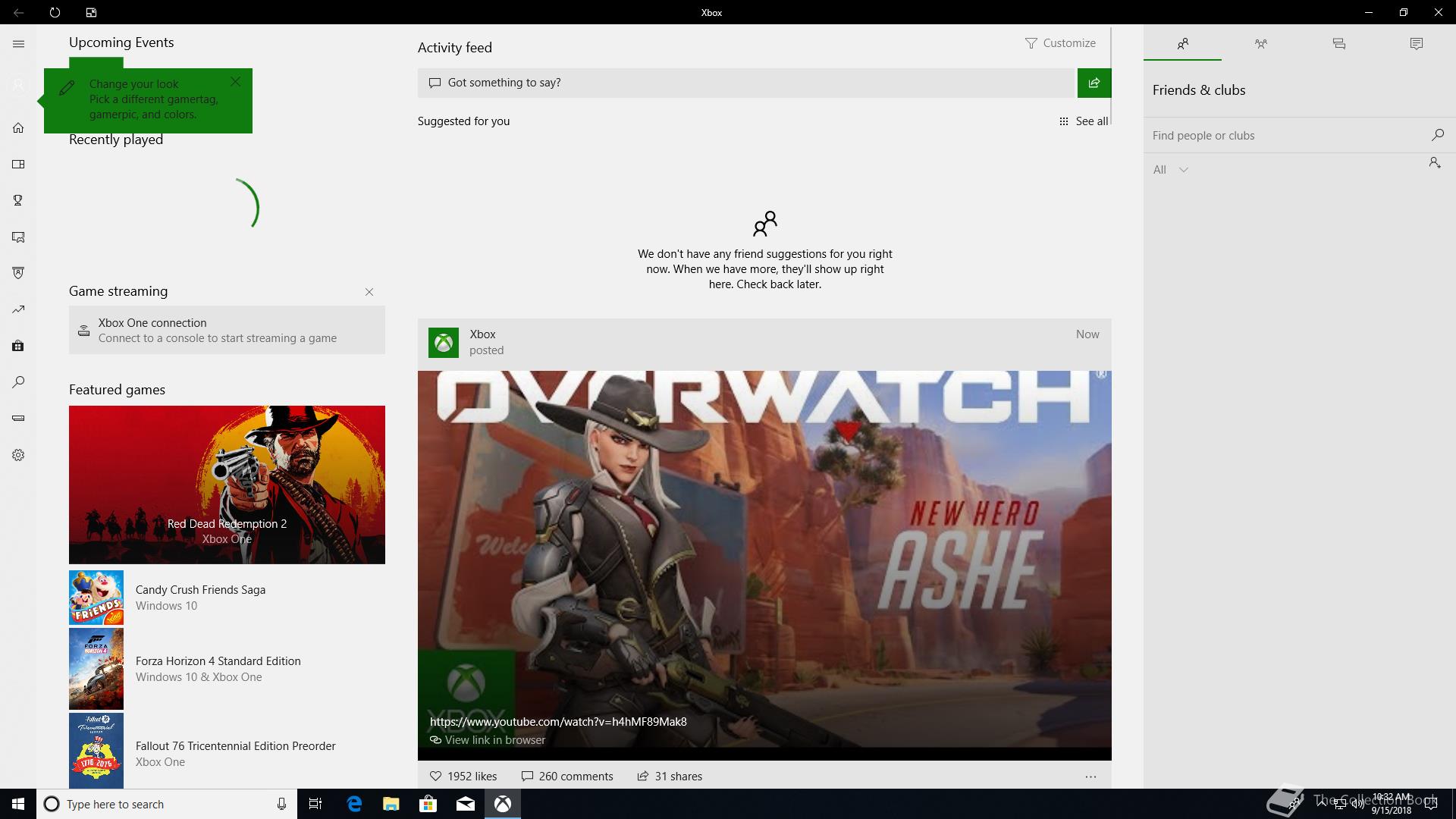The height and width of the screenshot is (819, 1456).
Task: Open Achievements trophy icon
Action: pos(18,200)
